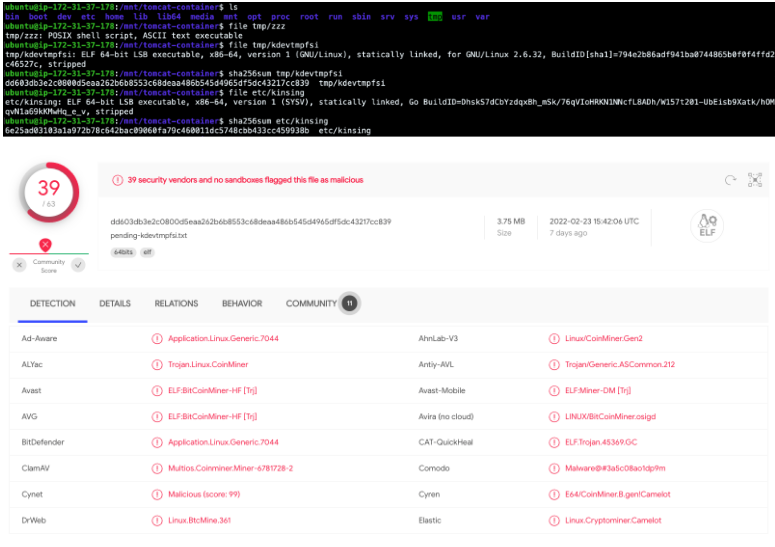Viewport: 775px width, 547px height.
Task: Click the 64bits tag
Action: coord(124,253)
